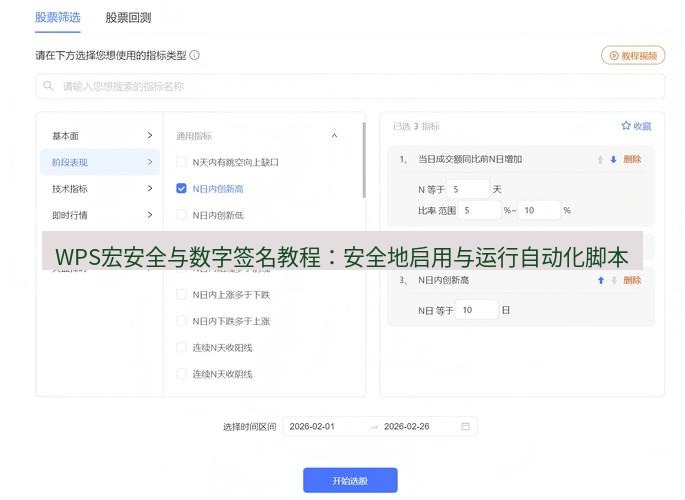Expand the 即时行情 chevron arrow
Viewport: 685px width, 500px height.
(150, 214)
